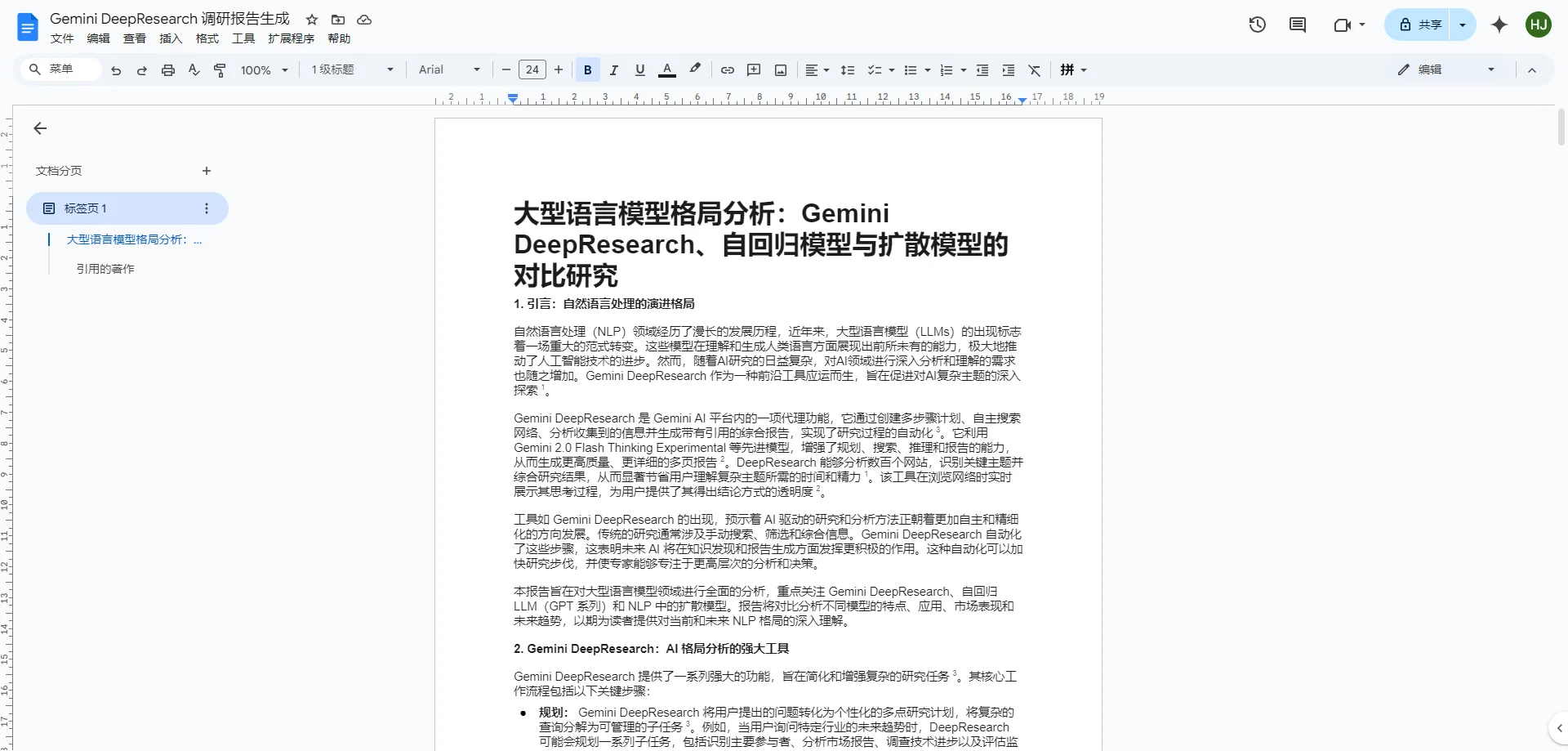Expand the checklist options arrow

(891, 70)
